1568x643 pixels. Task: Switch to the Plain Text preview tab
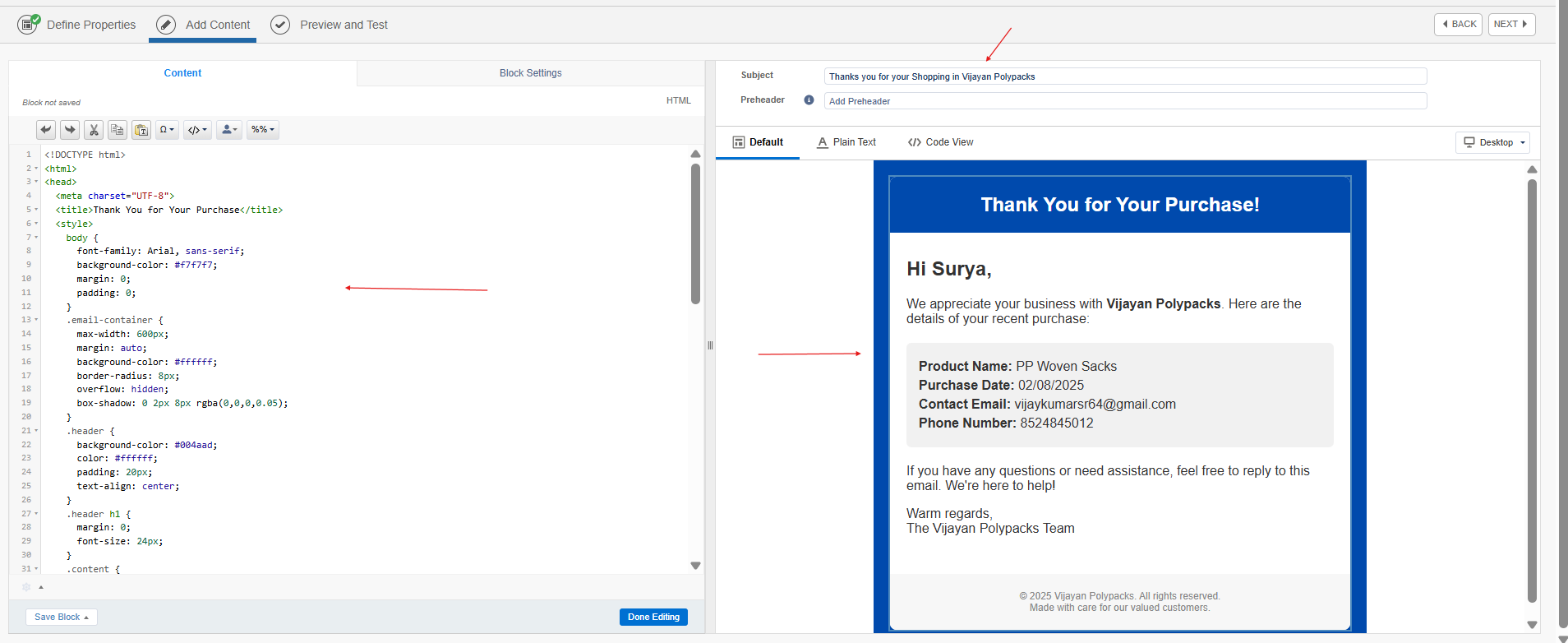click(846, 142)
